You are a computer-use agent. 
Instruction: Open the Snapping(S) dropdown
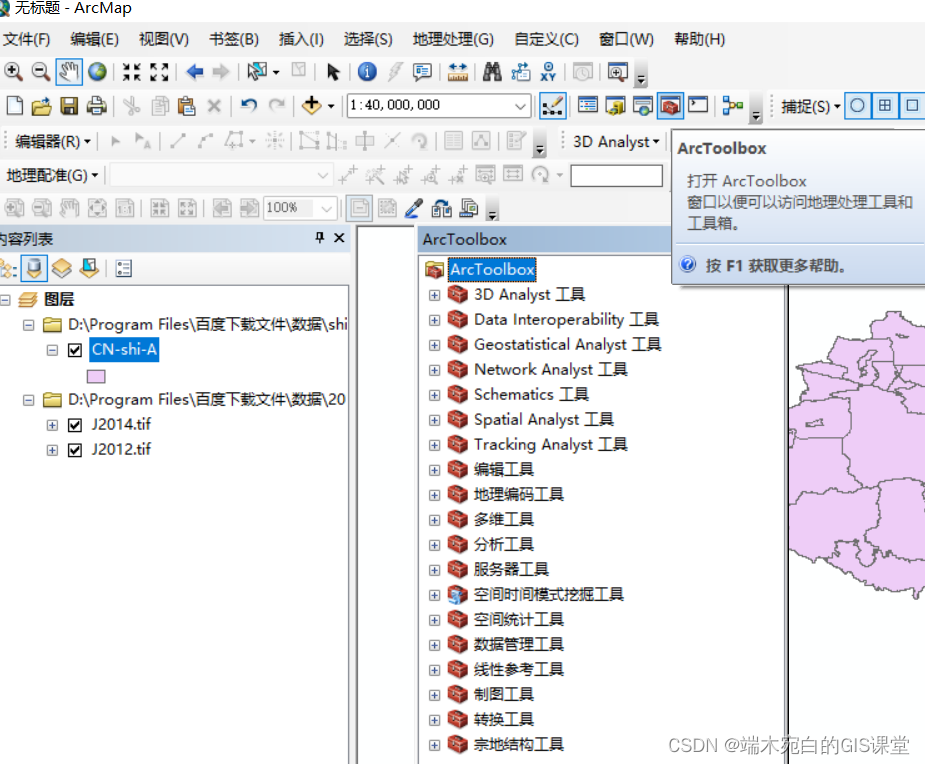coord(811,107)
